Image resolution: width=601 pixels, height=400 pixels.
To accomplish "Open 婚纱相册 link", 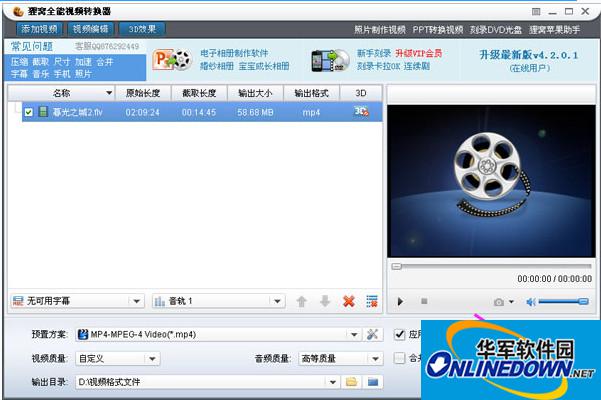I will point(217,66).
